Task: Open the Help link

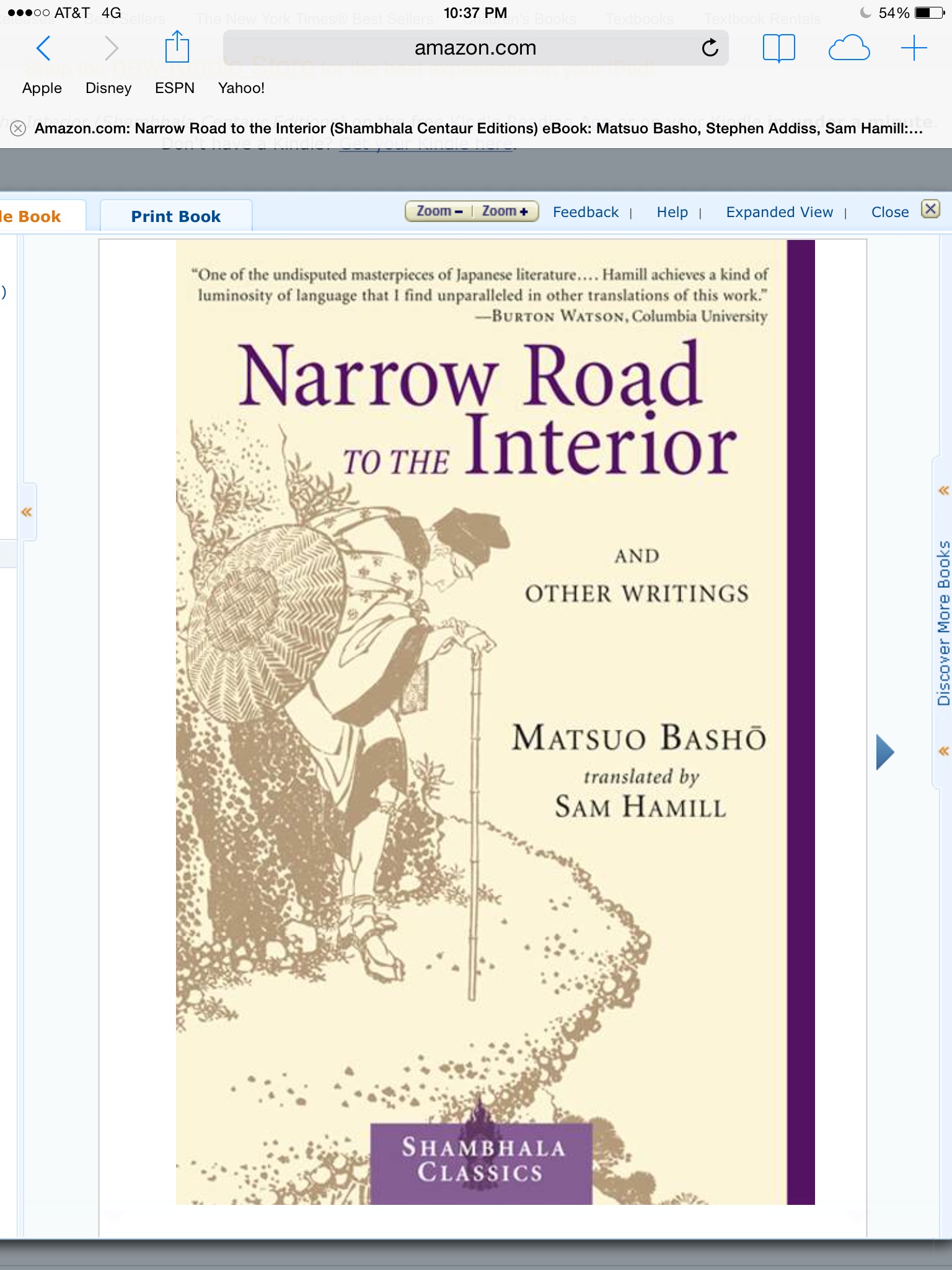Action: tap(672, 212)
